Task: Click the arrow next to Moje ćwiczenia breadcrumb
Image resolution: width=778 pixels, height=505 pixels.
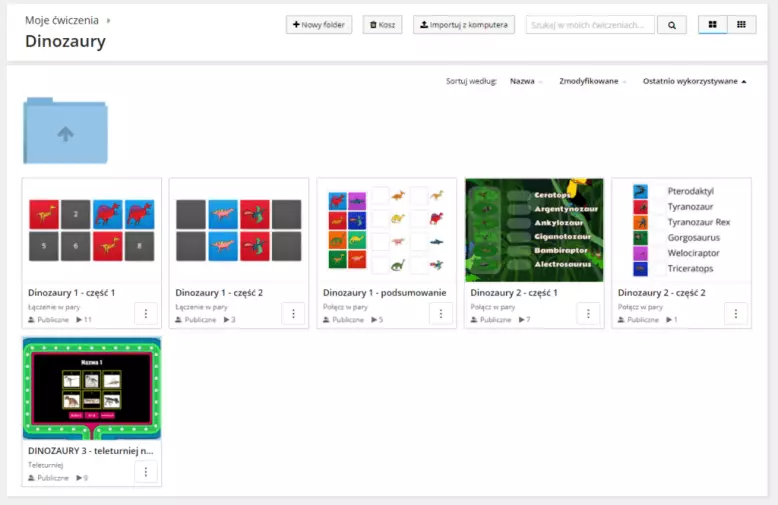Action: coord(109,21)
